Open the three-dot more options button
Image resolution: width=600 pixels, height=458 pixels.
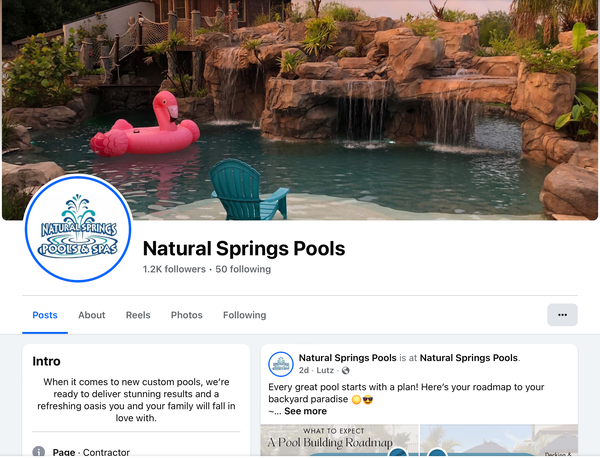coord(562,315)
